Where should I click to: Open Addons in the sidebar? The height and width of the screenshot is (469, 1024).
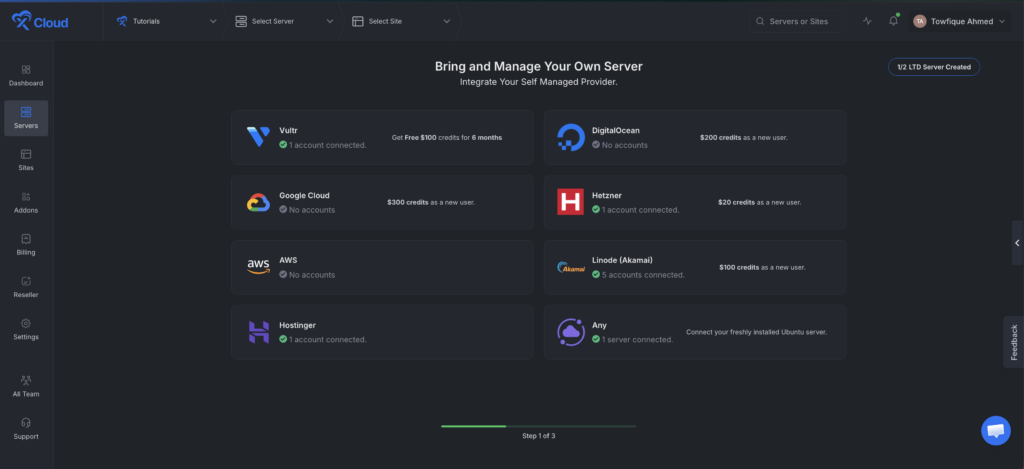[26, 202]
